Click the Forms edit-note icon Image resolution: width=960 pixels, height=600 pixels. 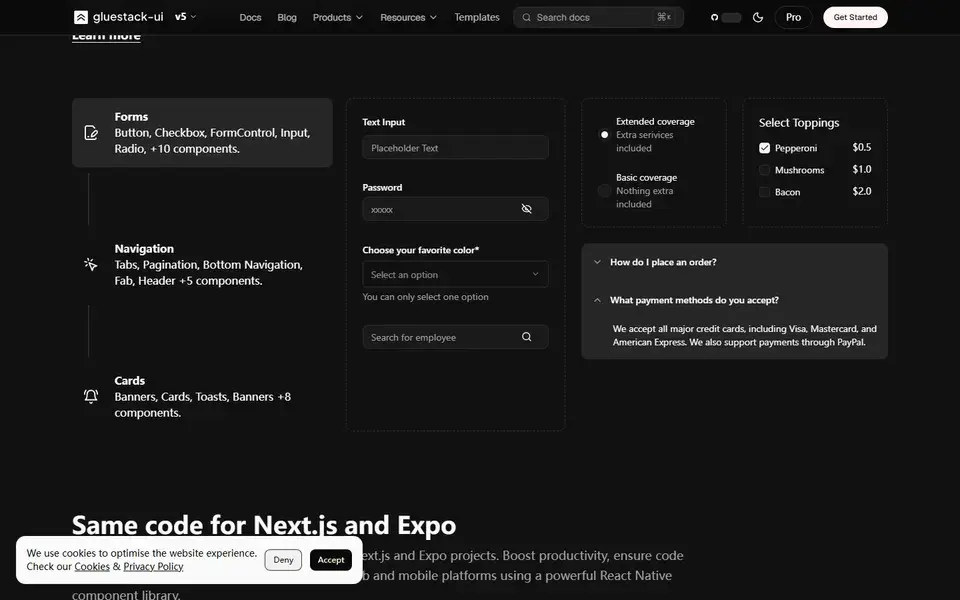[91, 133]
